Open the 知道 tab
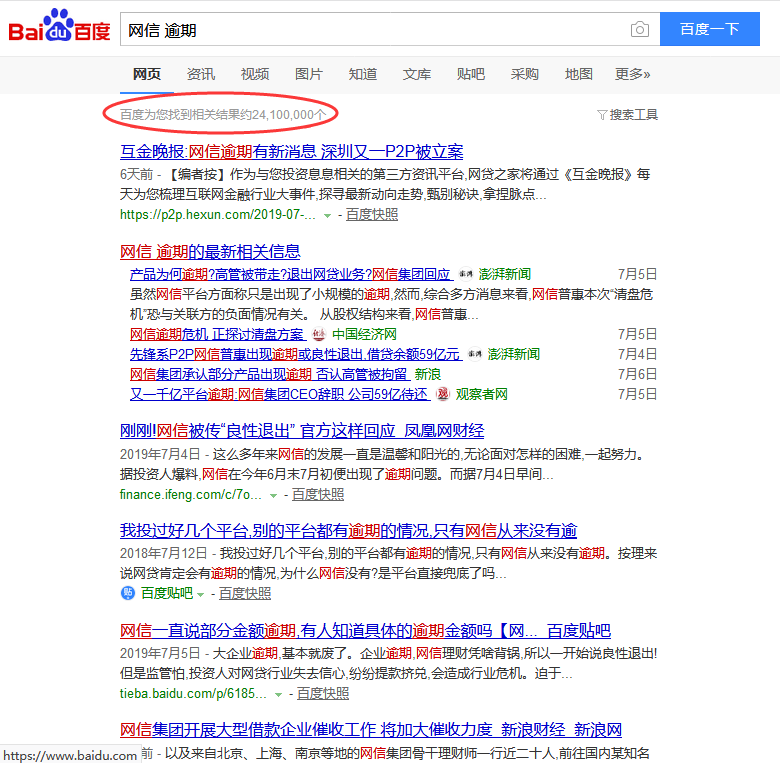 (363, 75)
